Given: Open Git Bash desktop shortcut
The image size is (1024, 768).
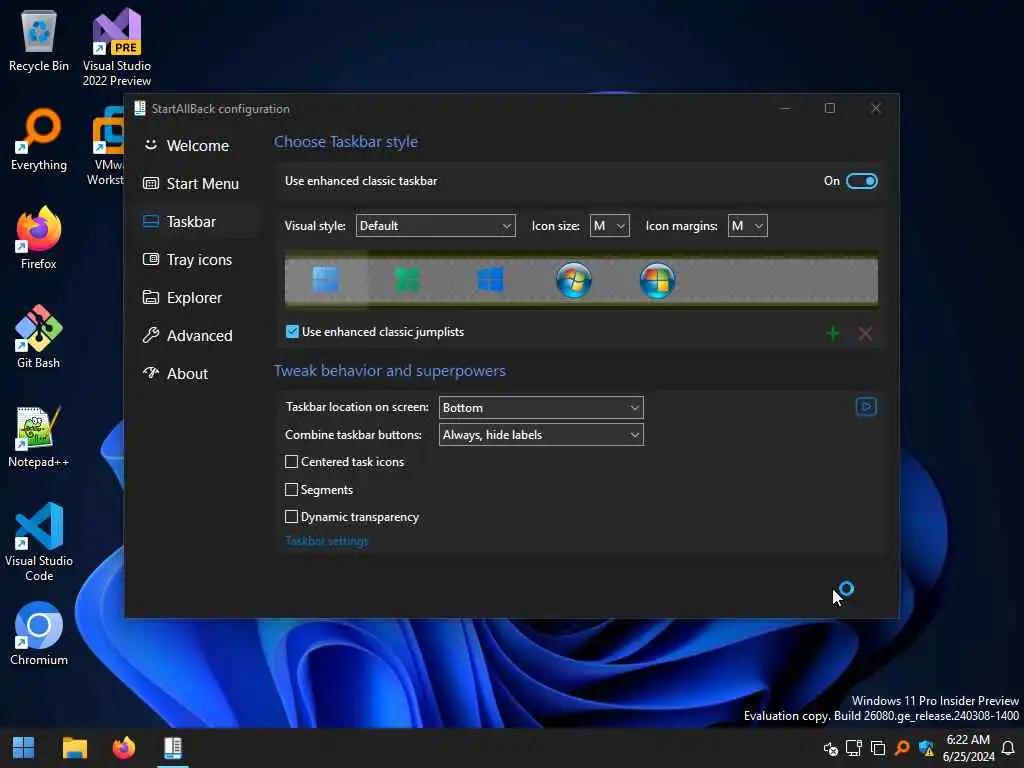Looking at the screenshot, I should (x=39, y=337).
